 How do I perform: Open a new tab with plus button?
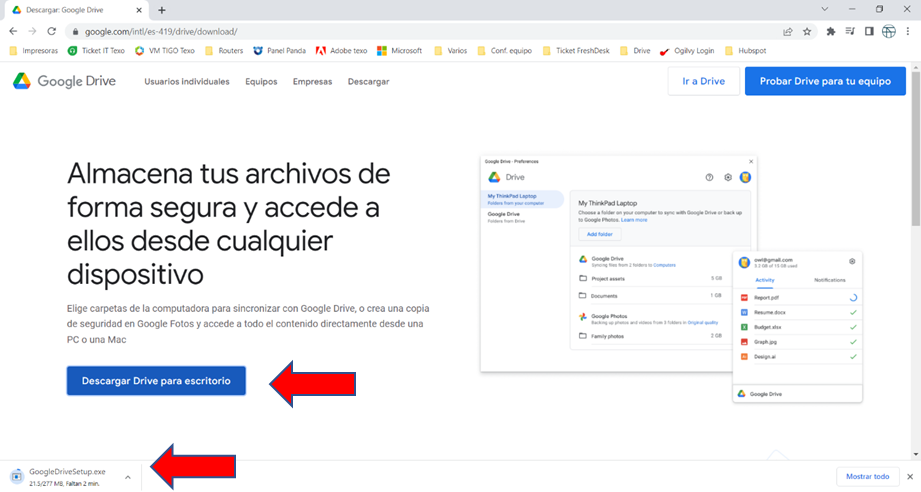162,10
